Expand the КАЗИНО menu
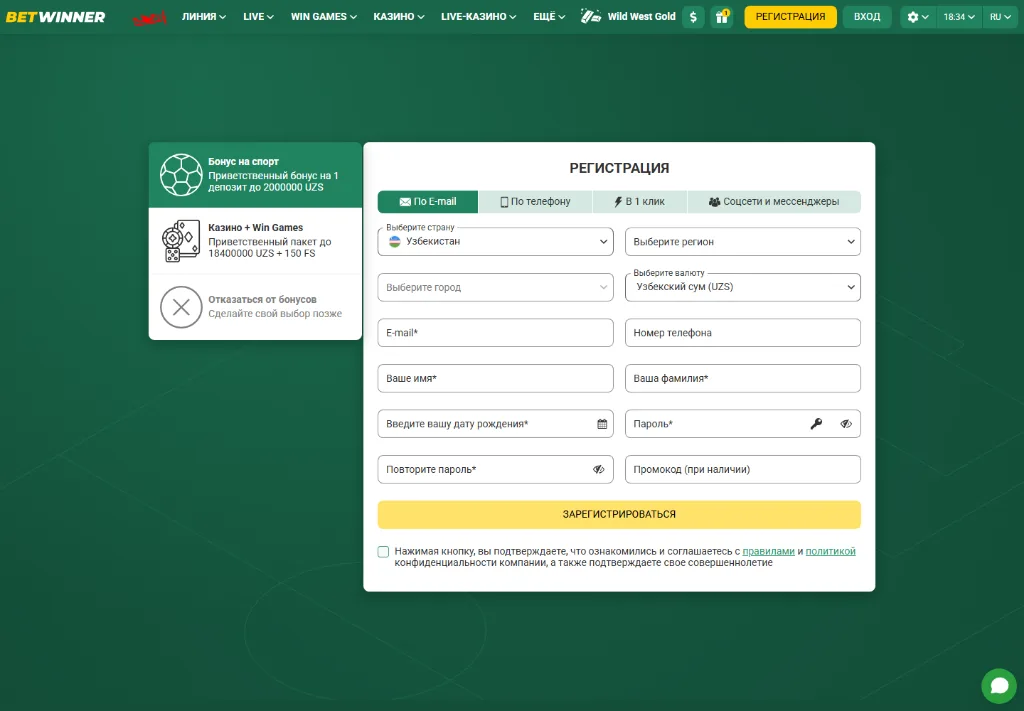This screenshot has width=1024, height=711. click(398, 17)
